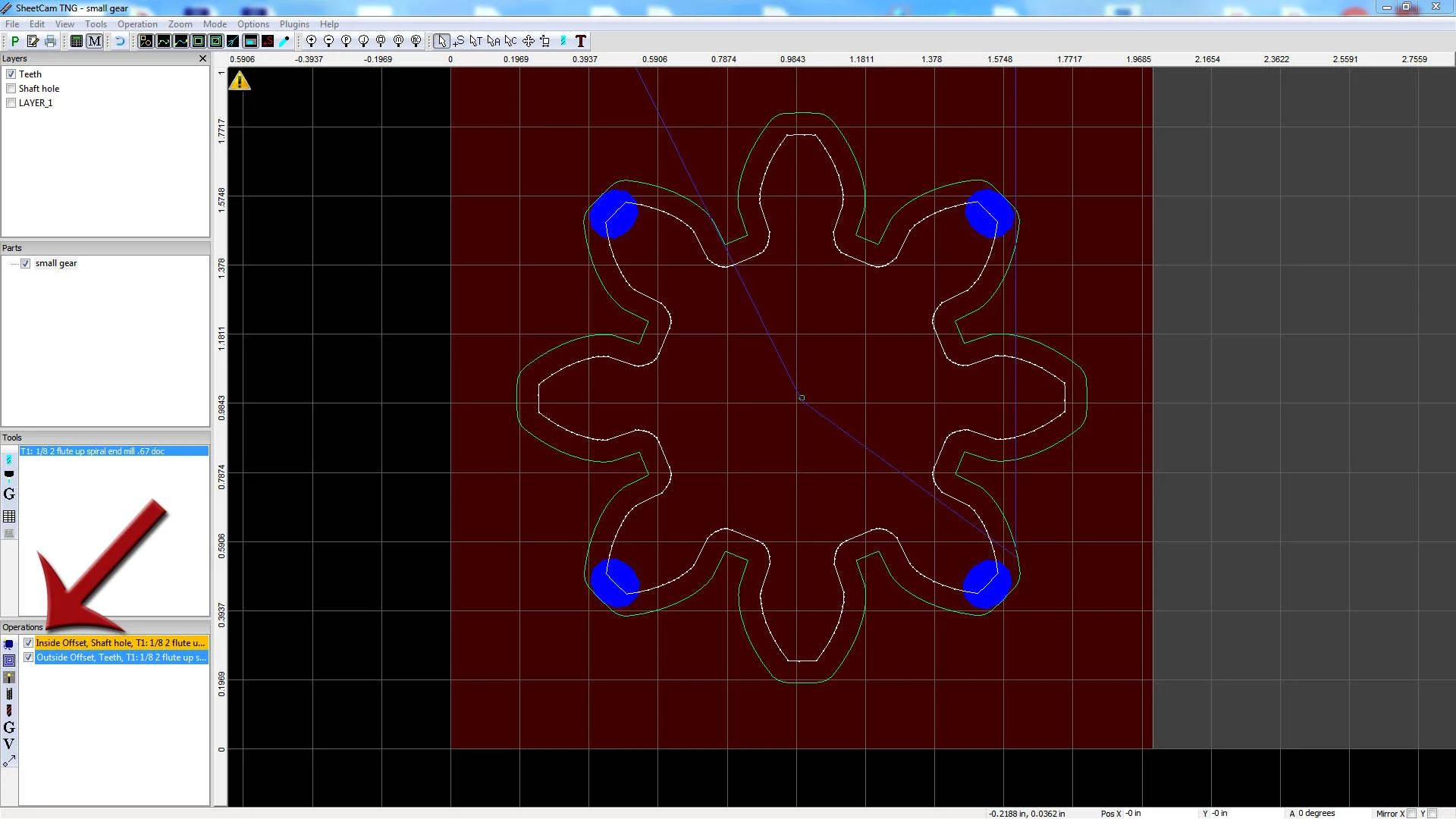Toggle the show input paths icon
The image size is (1456, 819).
[146, 41]
